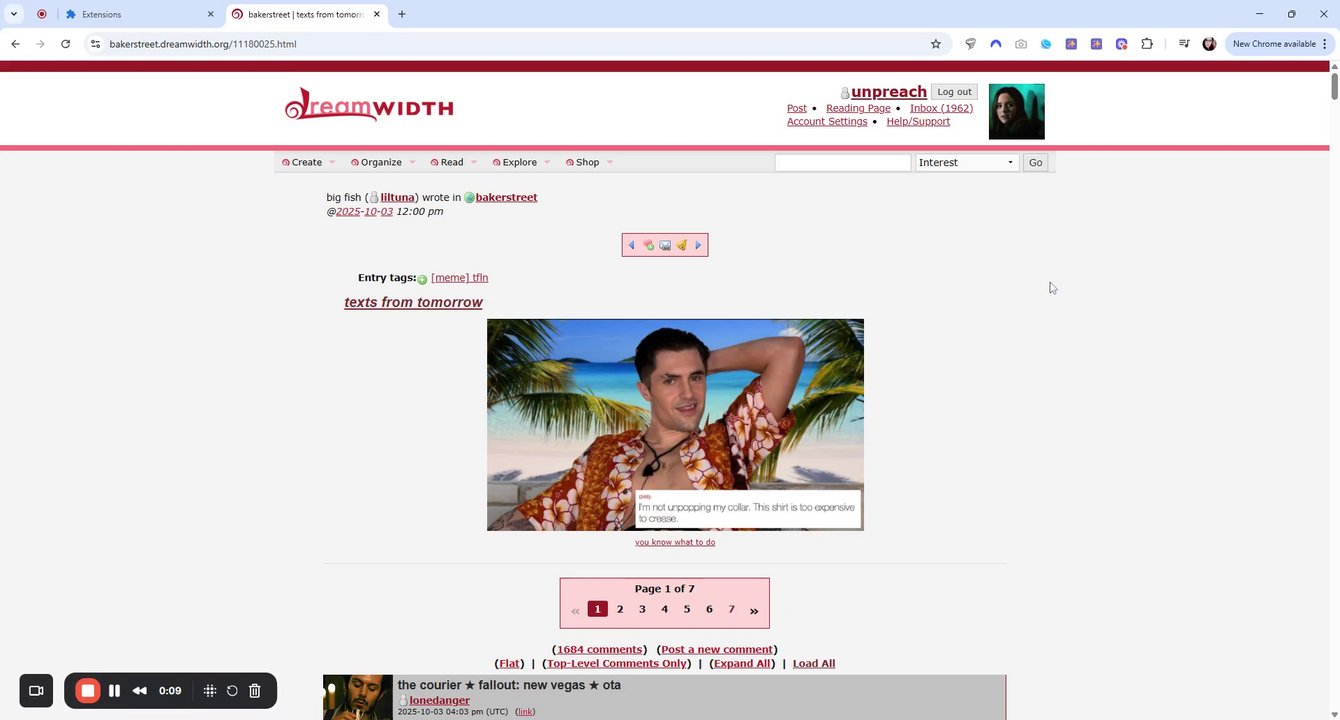Pause the screen recording
This screenshot has height=720, width=1340.
click(x=114, y=690)
